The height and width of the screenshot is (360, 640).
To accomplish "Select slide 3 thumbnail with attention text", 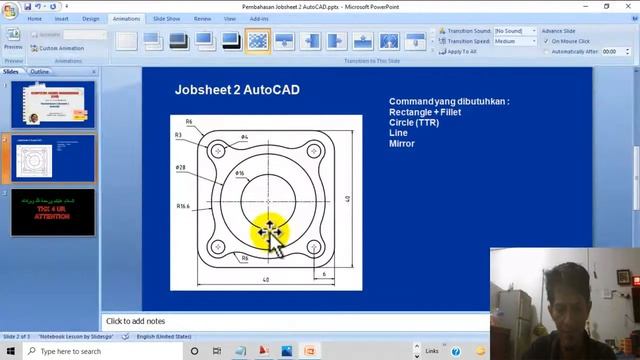I will pos(53,212).
